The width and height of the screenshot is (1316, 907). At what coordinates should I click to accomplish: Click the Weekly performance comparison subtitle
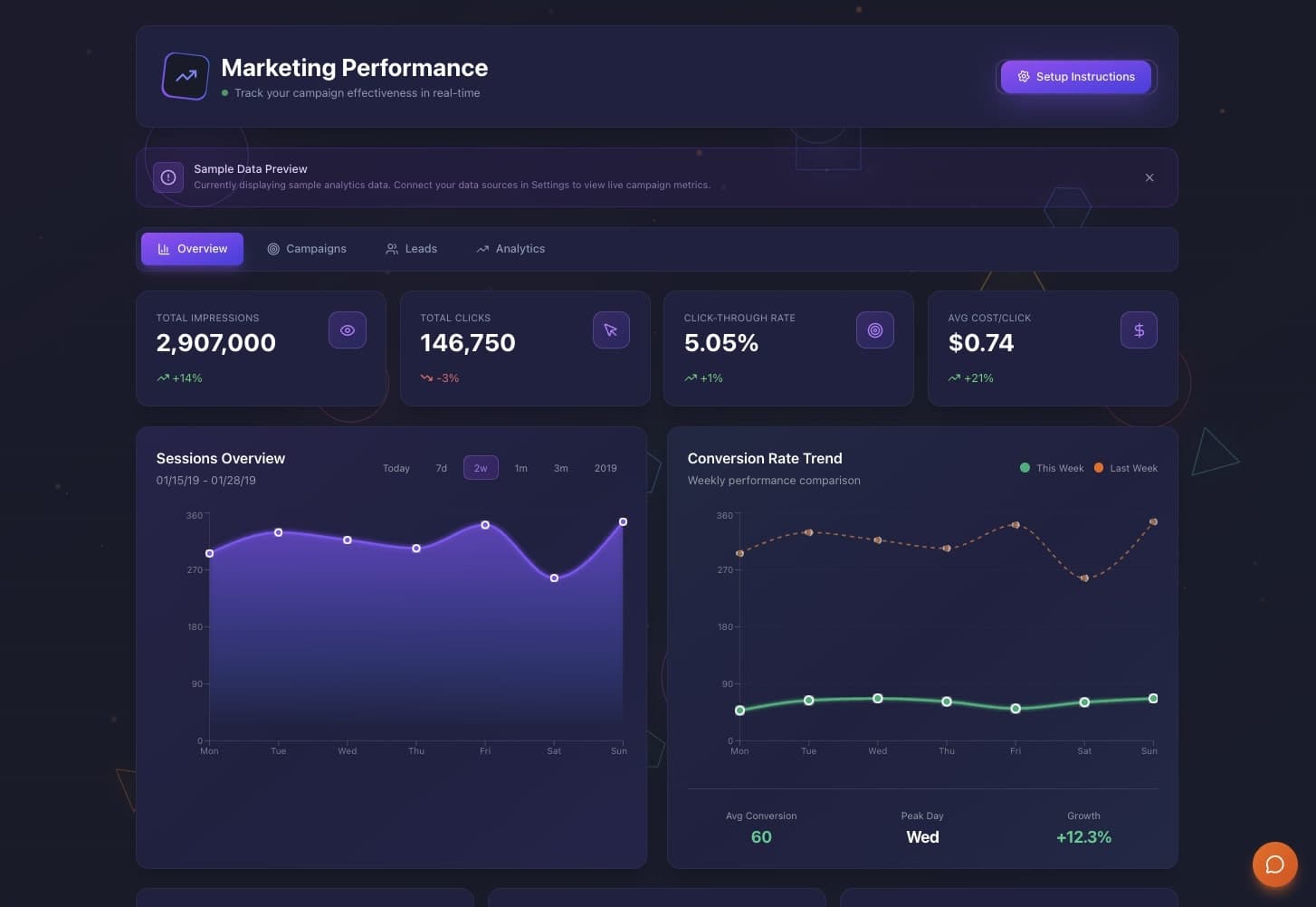[774, 481]
